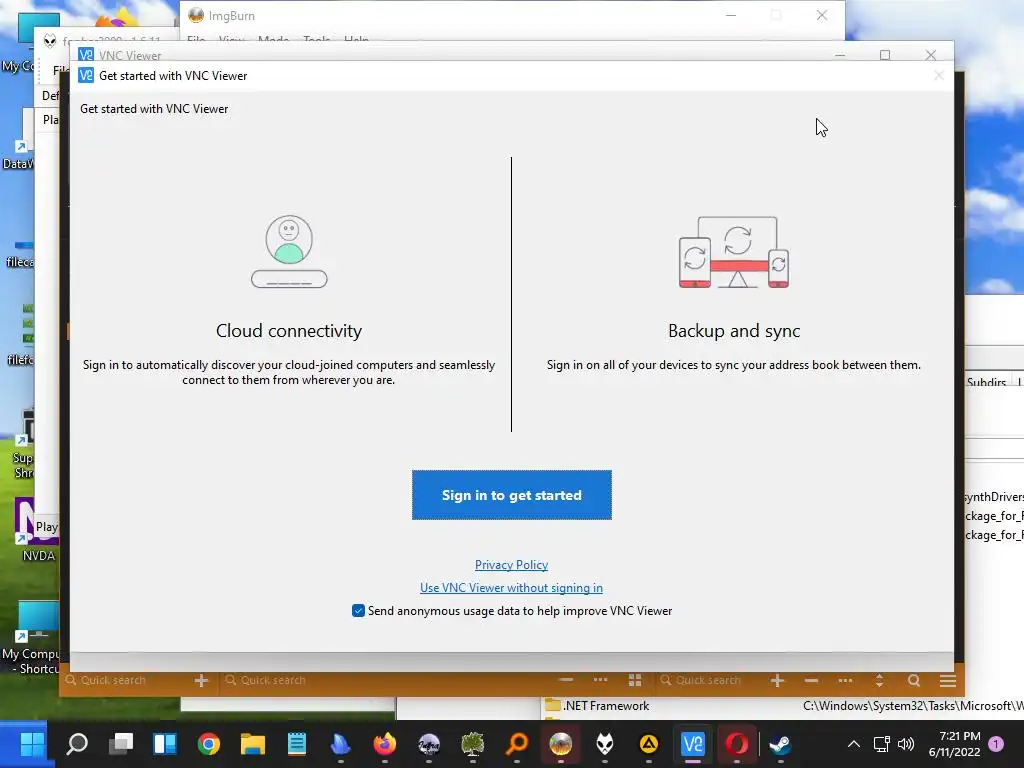Launch Firefox from the taskbar
Image resolution: width=1024 pixels, height=768 pixels.
pos(385,743)
